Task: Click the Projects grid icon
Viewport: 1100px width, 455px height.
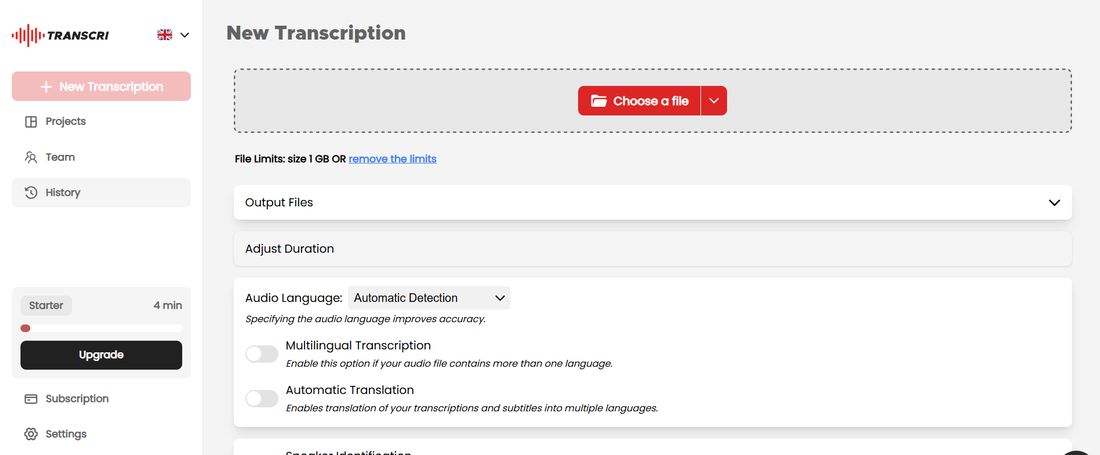Action: (31, 122)
